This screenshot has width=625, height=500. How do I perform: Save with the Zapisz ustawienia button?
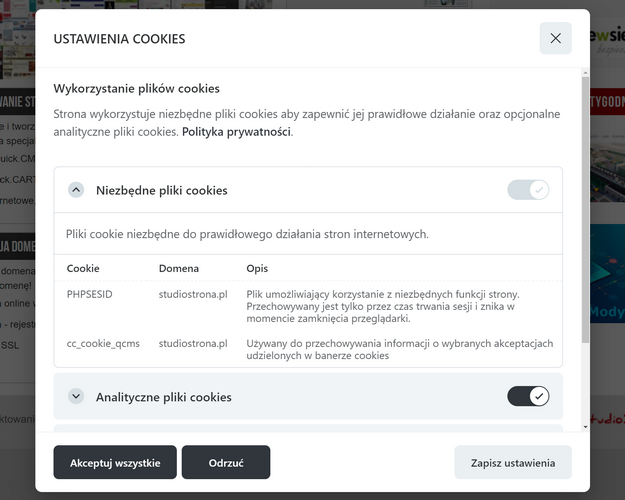[513, 463]
